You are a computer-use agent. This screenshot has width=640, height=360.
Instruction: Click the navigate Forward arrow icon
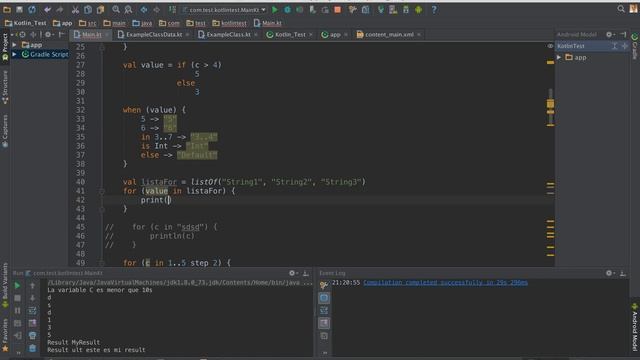[156, 9]
